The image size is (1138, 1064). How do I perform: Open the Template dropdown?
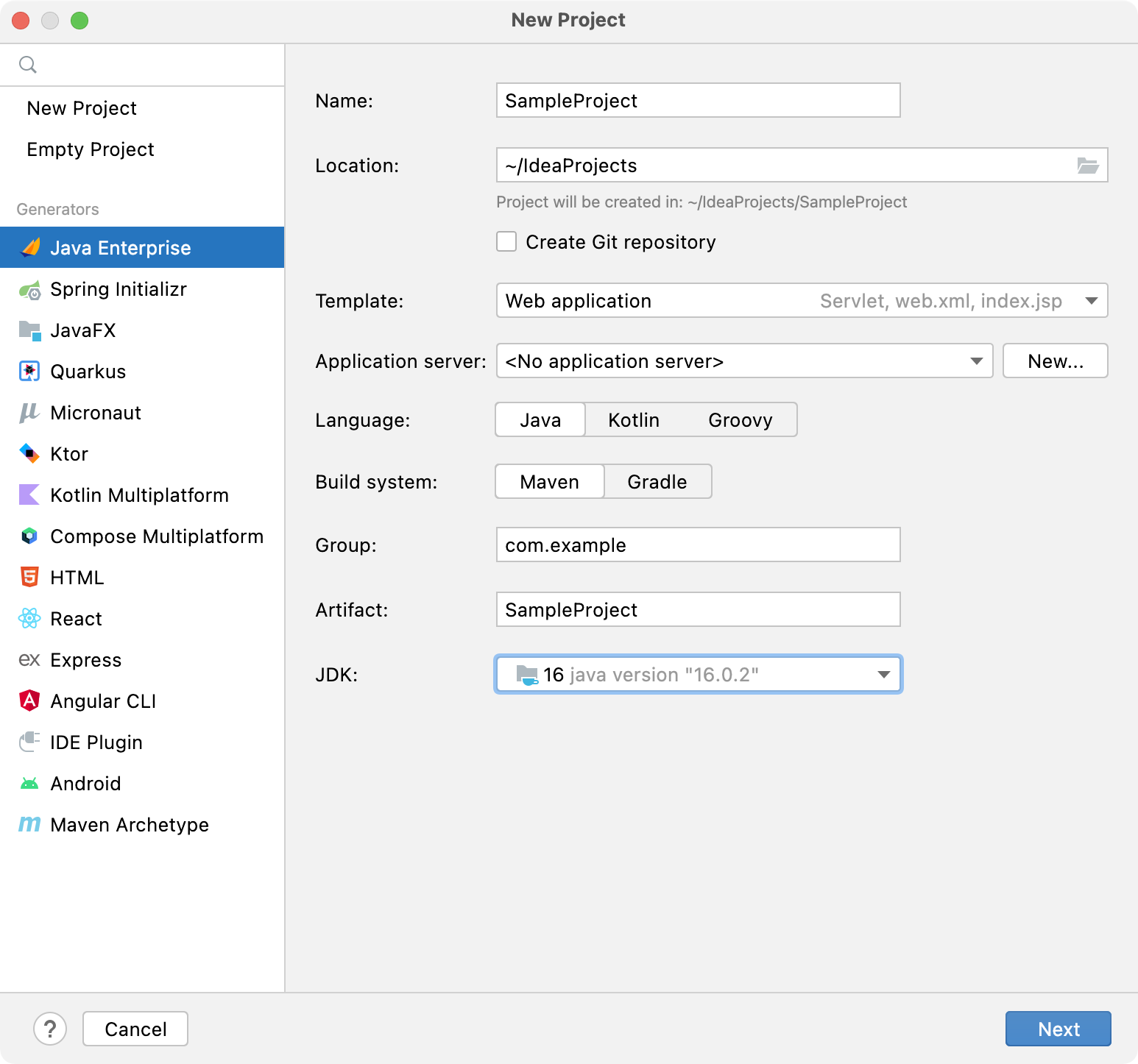pyautogui.click(x=802, y=300)
